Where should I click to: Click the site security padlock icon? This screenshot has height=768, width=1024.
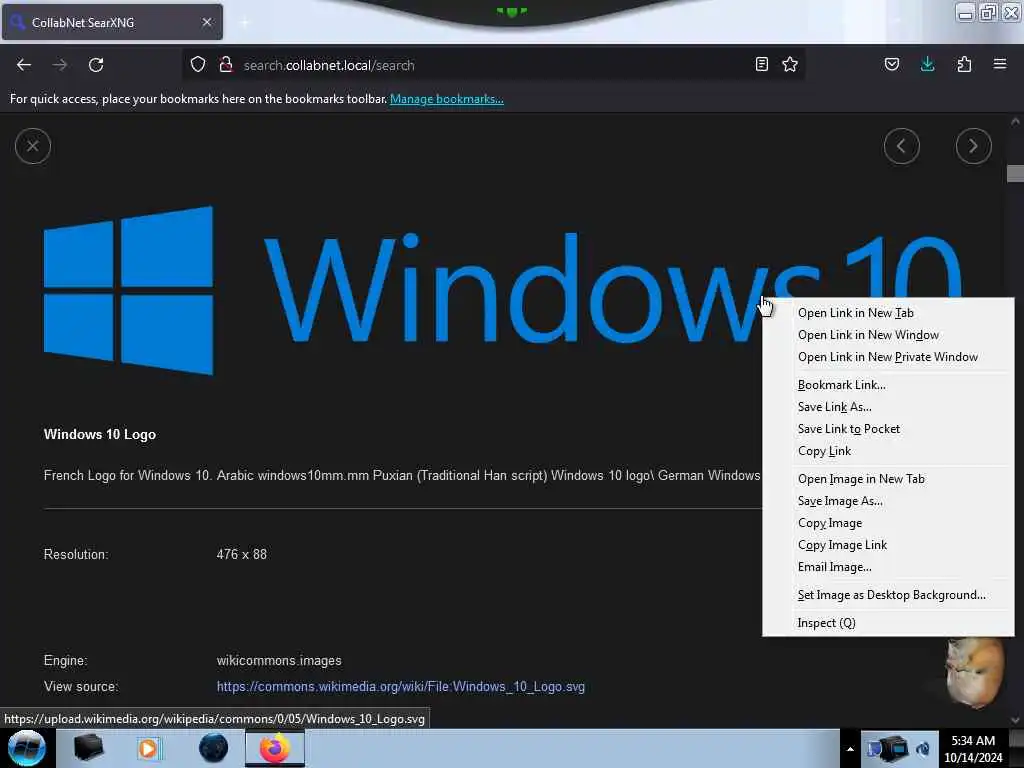pos(226,64)
